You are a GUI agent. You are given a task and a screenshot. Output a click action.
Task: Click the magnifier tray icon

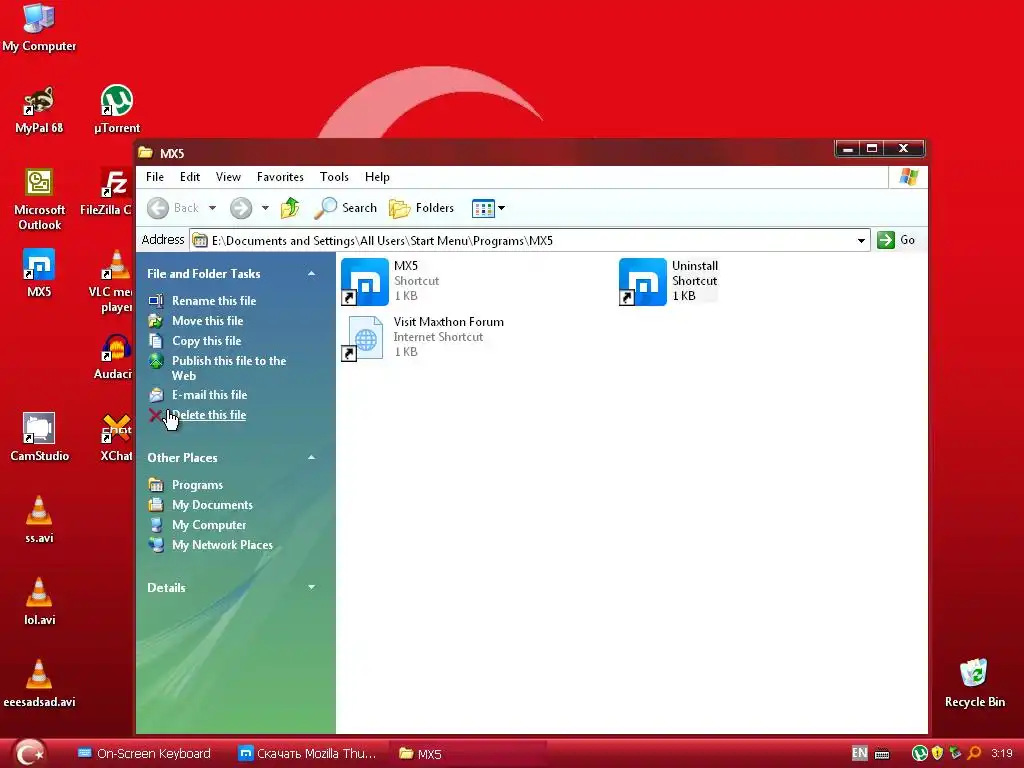coord(974,754)
